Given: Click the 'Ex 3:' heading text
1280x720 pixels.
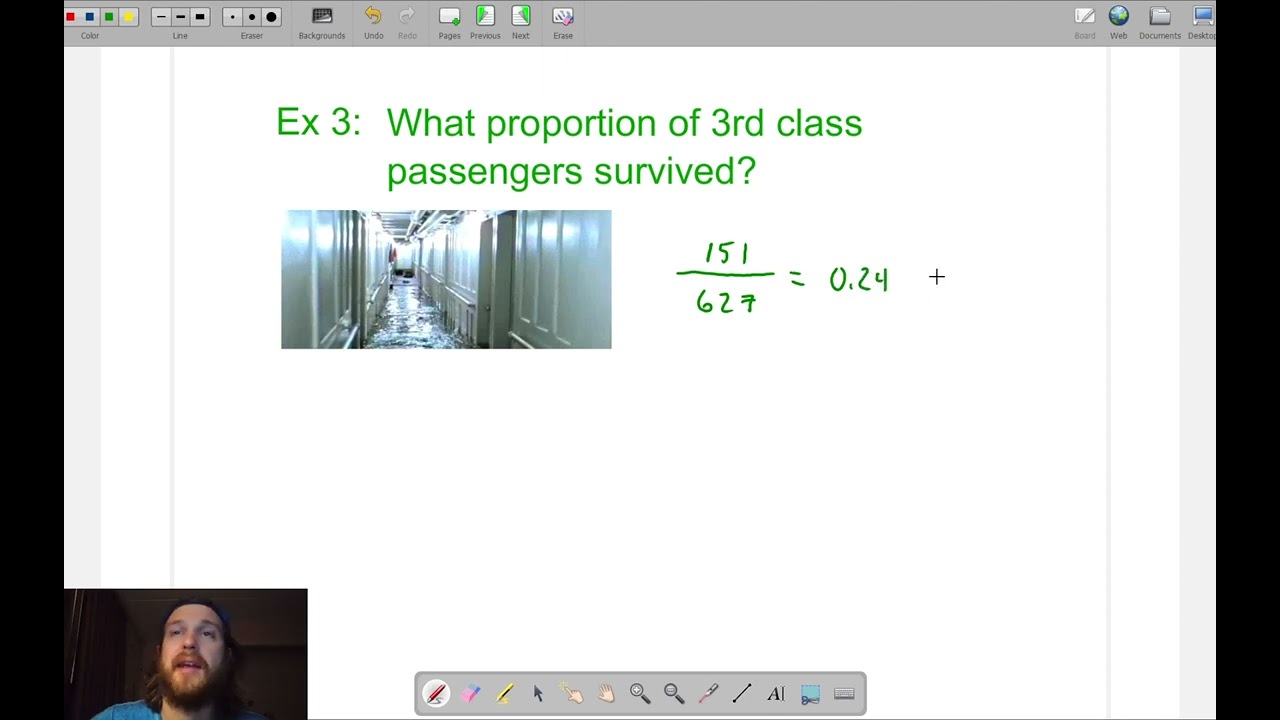Looking at the screenshot, I should [318, 123].
